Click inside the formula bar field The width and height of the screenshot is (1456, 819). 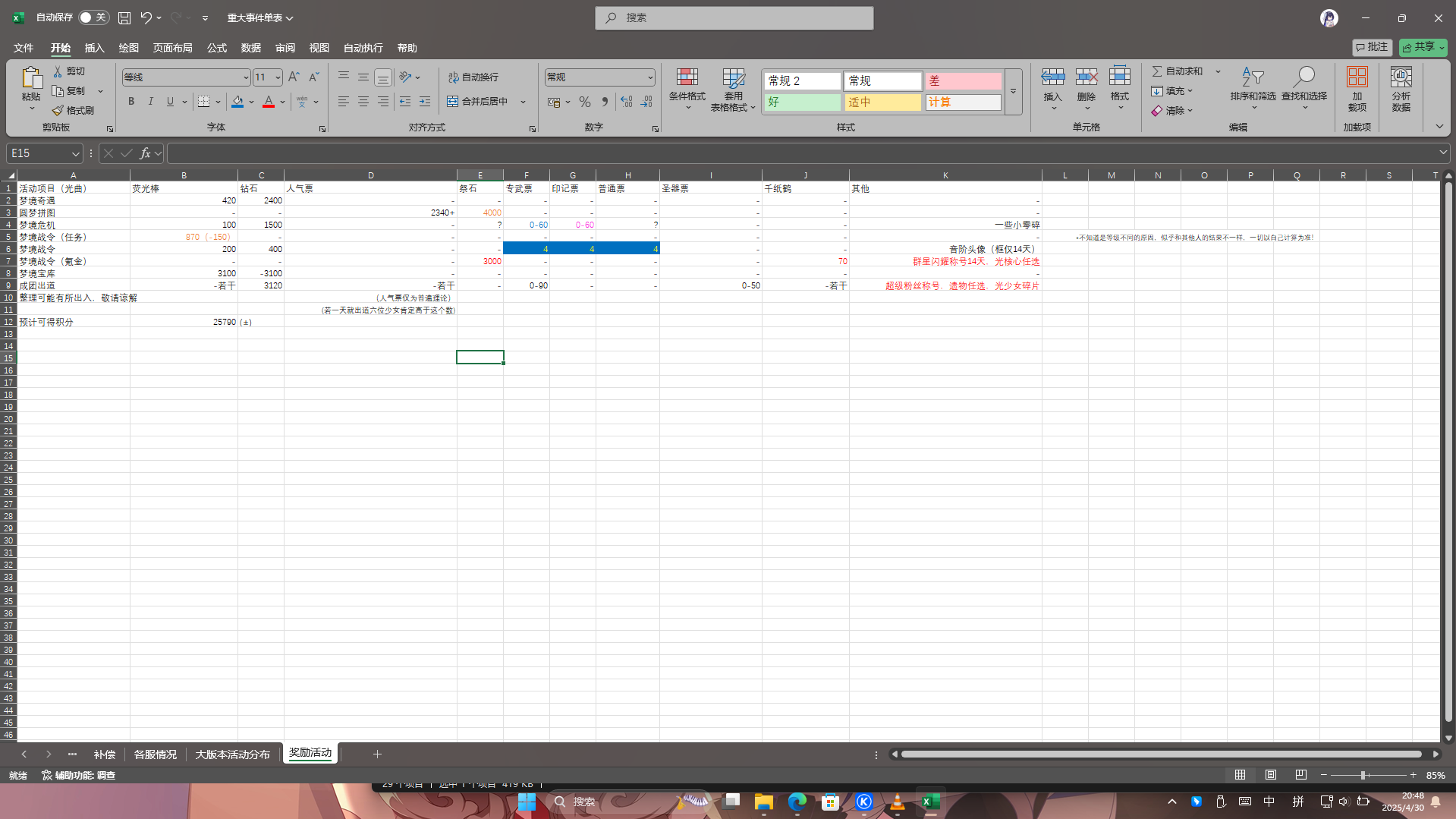tap(803, 153)
